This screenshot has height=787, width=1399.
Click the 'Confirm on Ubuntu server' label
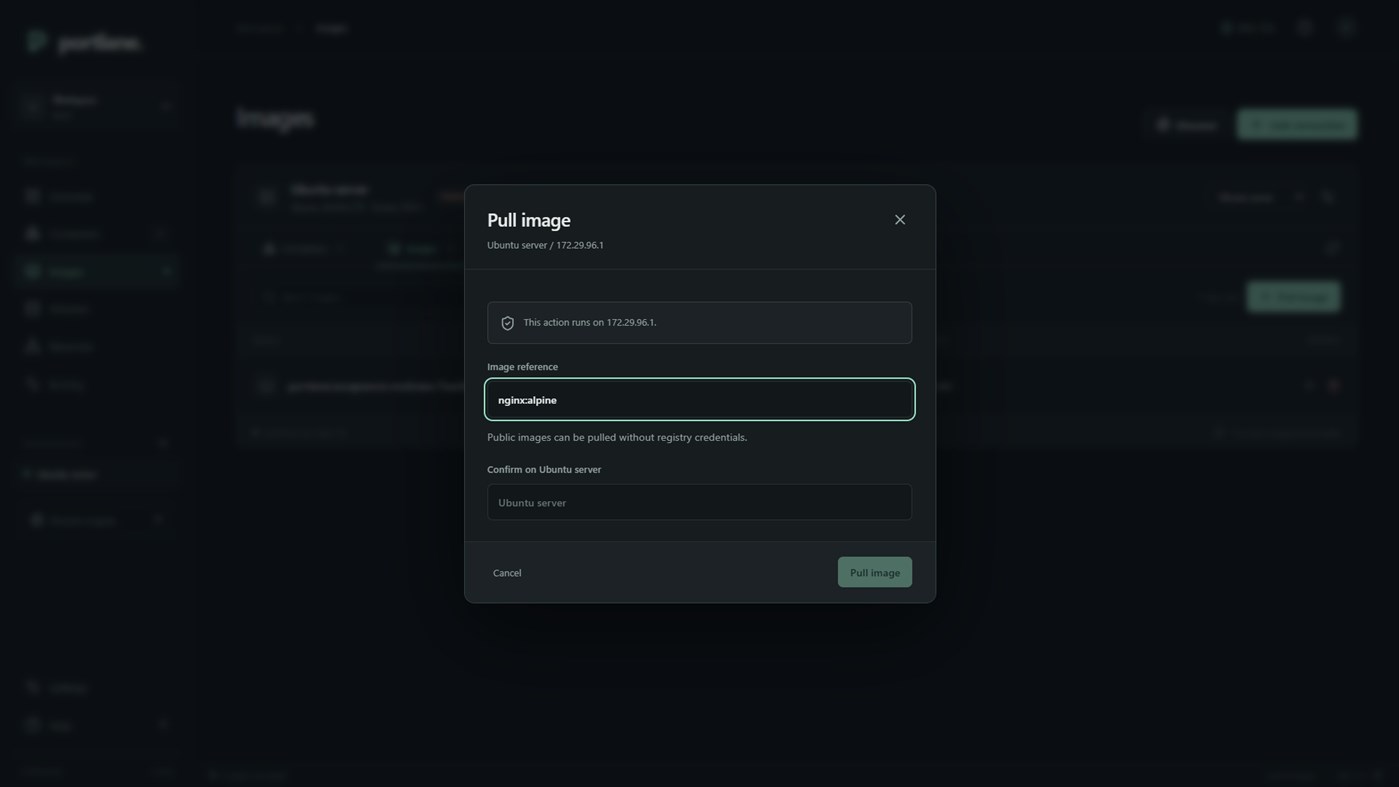544,469
